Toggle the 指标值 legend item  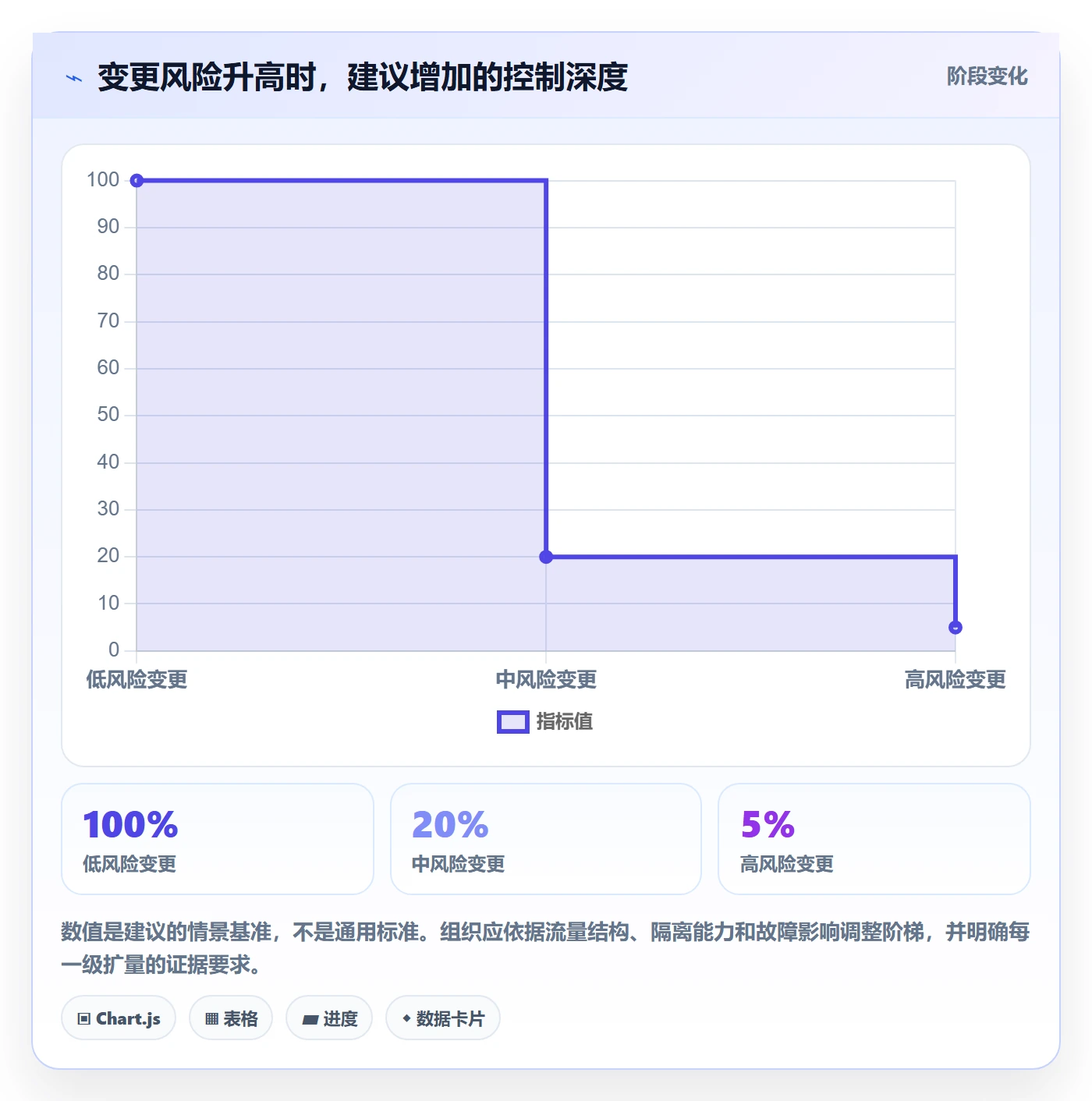click(545, 722)
